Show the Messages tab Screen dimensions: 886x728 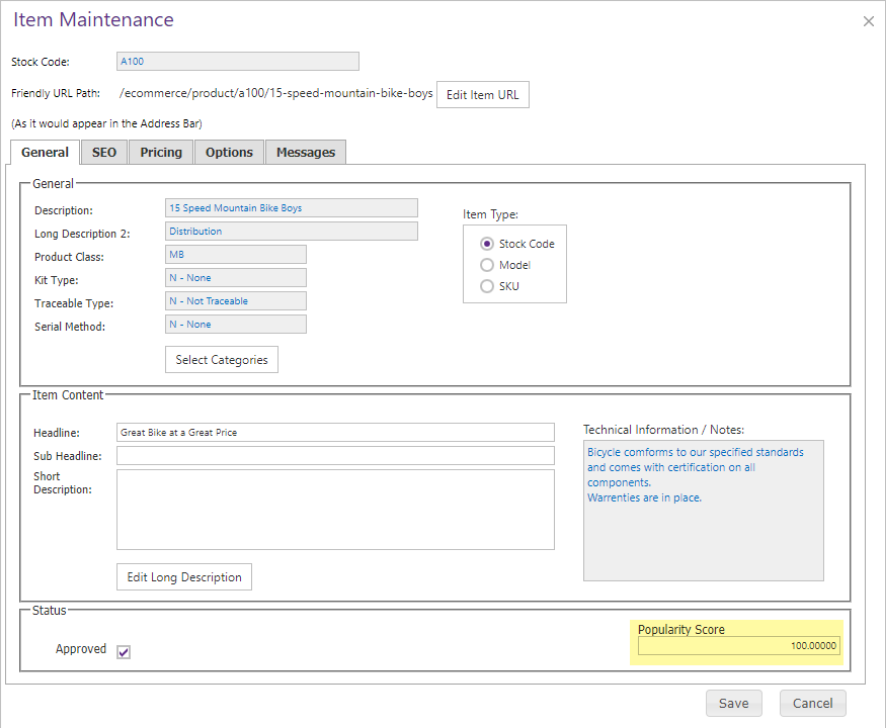[305, 152]
